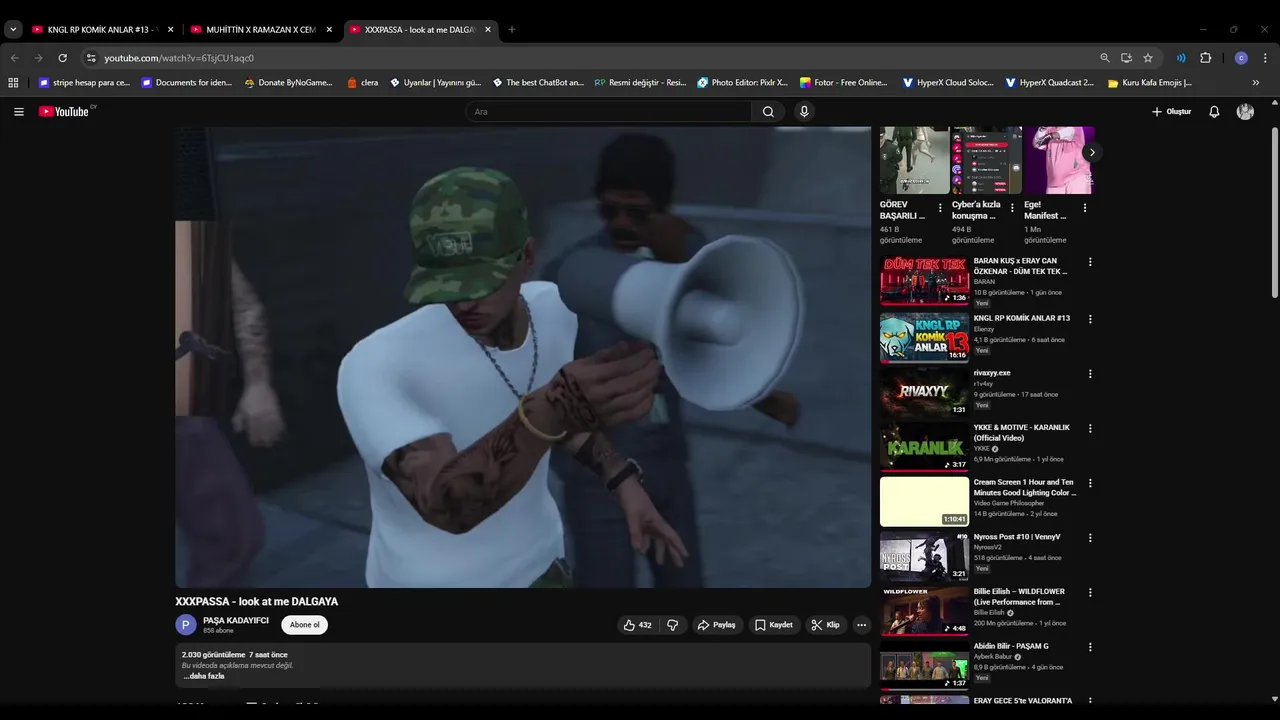Open options for rivaxyy.exe video

(1090, 374)
